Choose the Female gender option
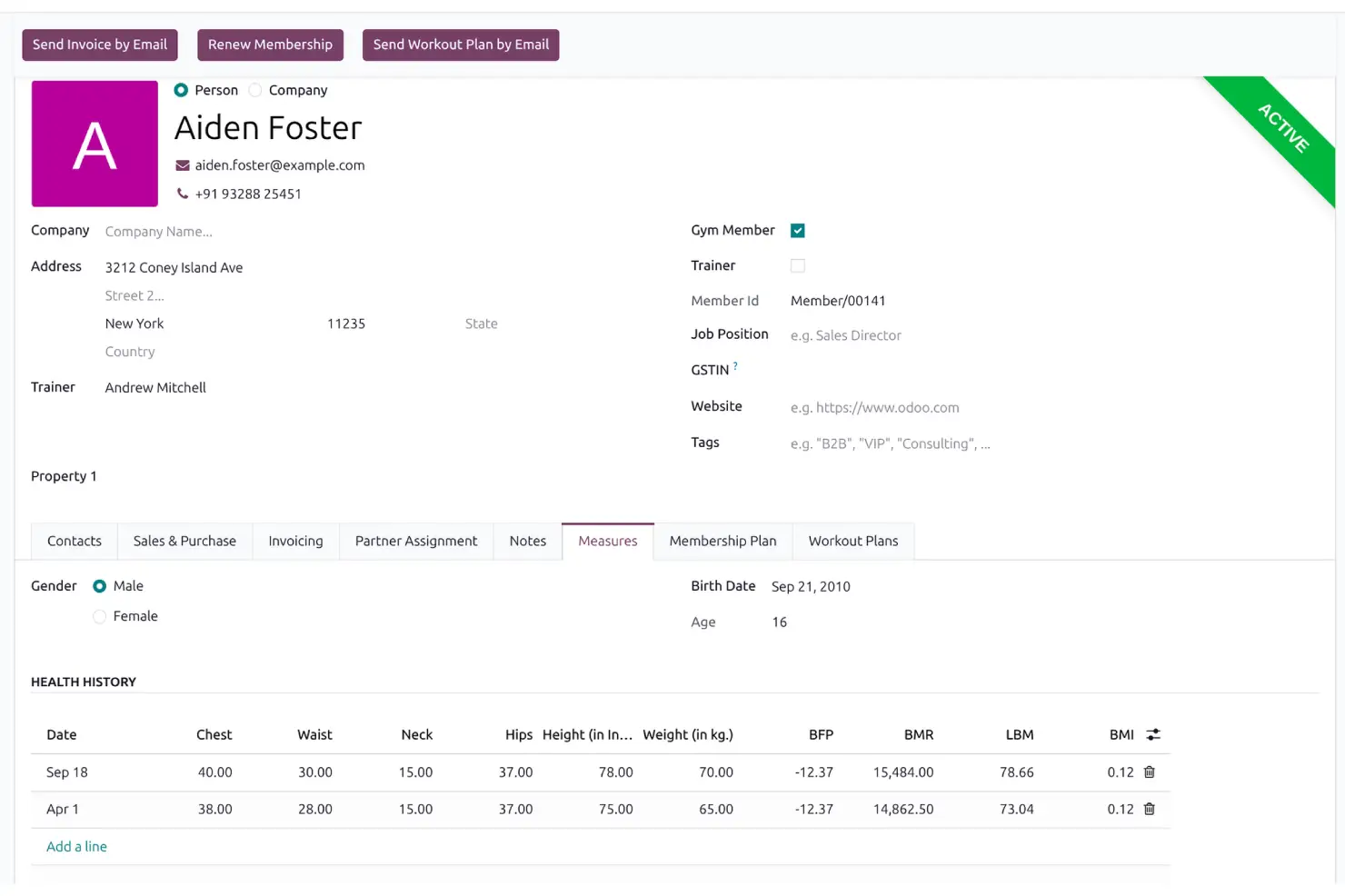Screen dimensions: 1345x896 (100, 616)
